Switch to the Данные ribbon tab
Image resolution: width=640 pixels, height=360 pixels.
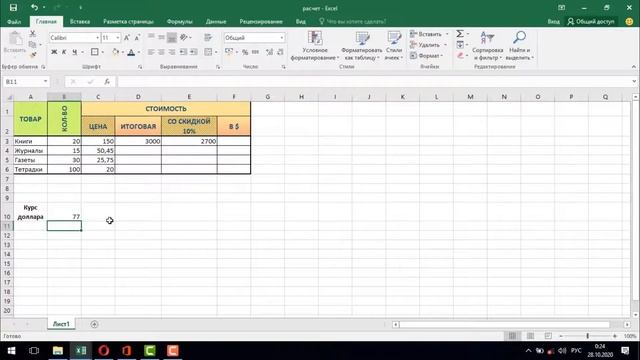(216, 21)
